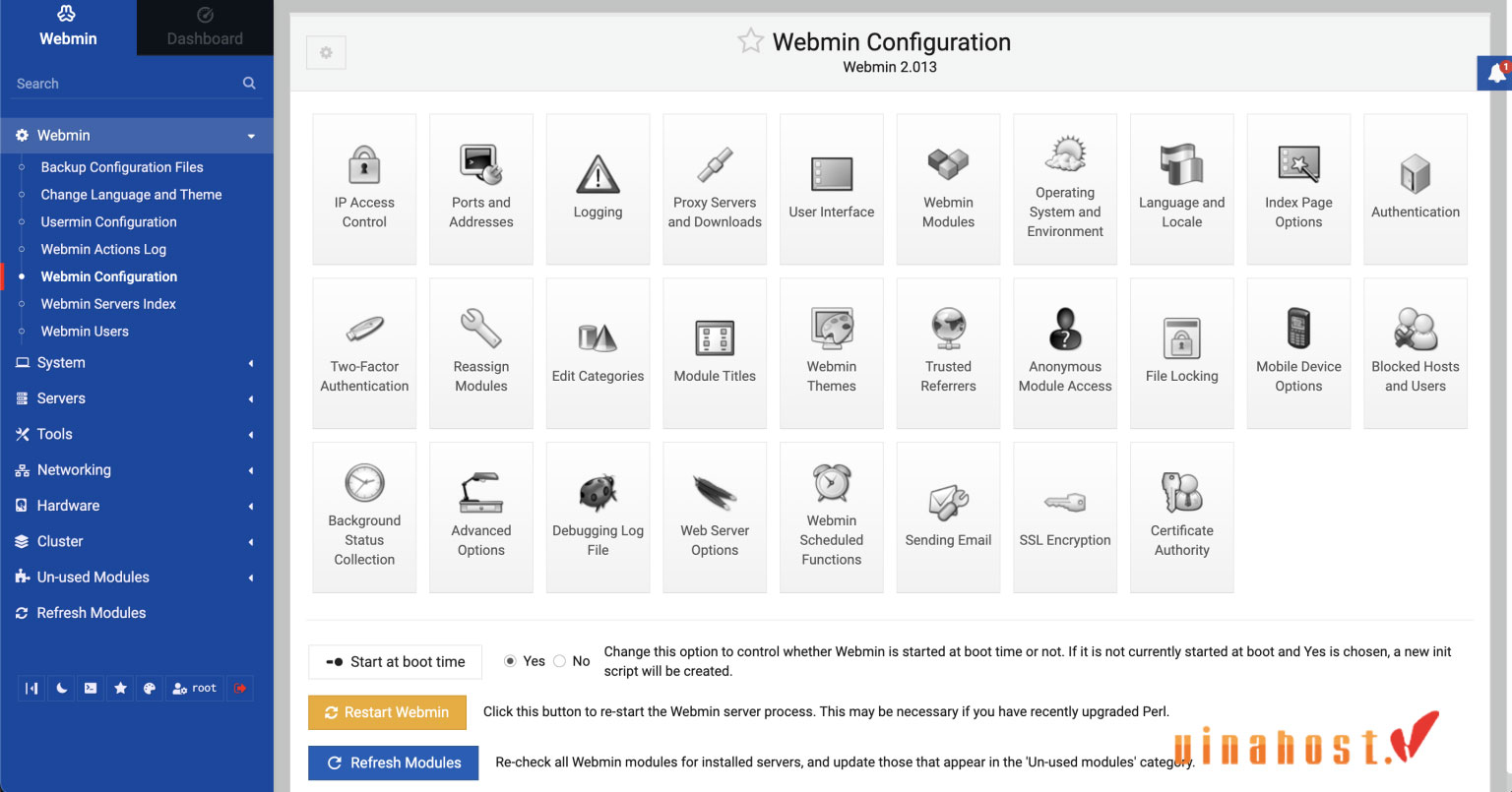Open Proxy Servers and Downloads
This screenshot has width=1512, height=792.
[715, 189]
